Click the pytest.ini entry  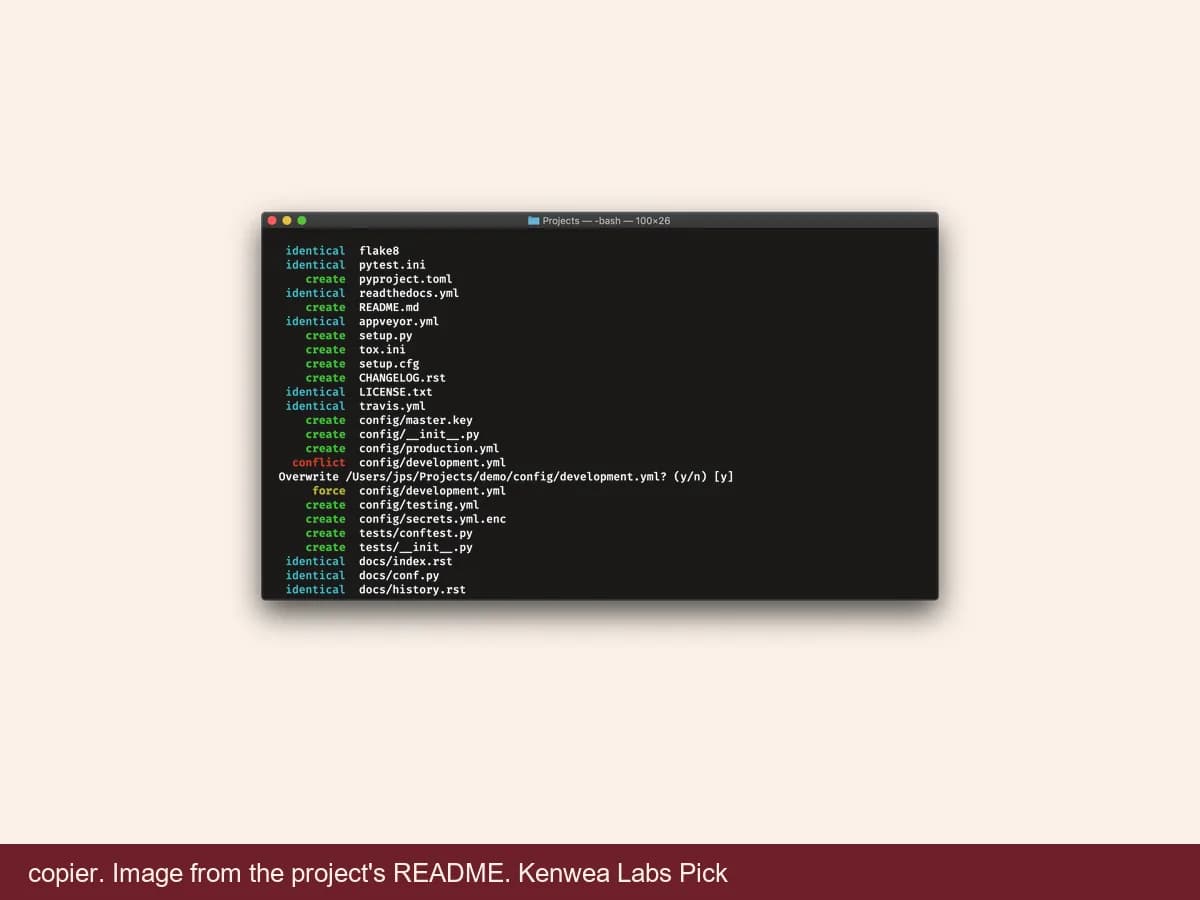(392, 265)
